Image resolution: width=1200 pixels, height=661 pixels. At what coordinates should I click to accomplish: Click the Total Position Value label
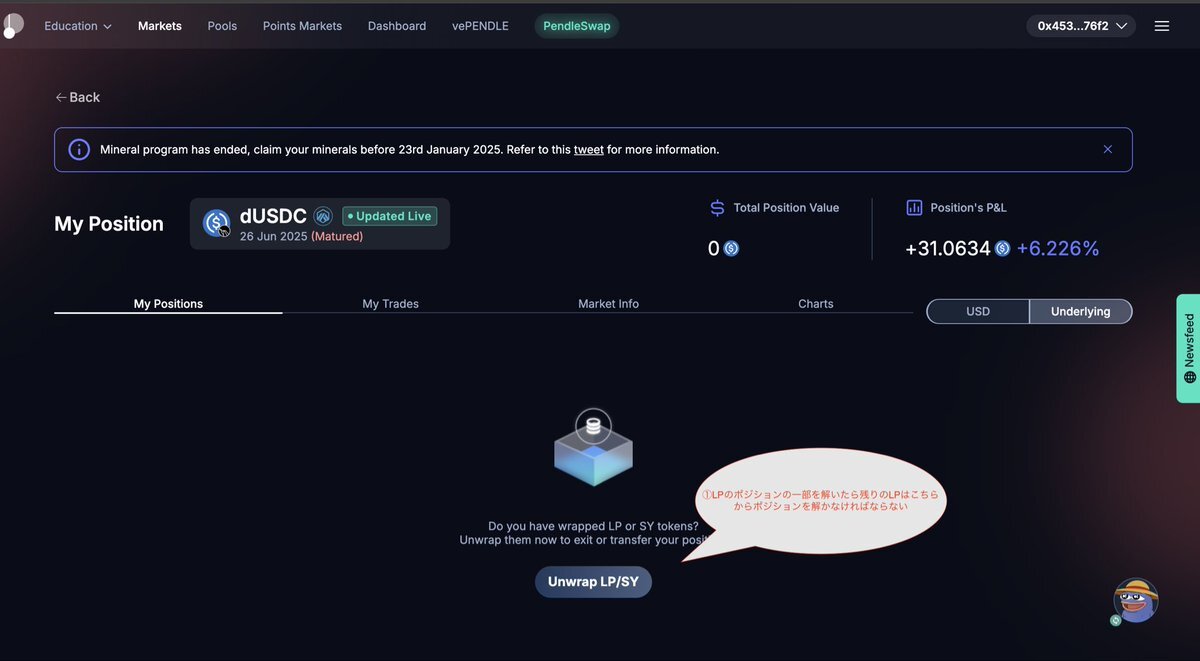click(786, 208)
